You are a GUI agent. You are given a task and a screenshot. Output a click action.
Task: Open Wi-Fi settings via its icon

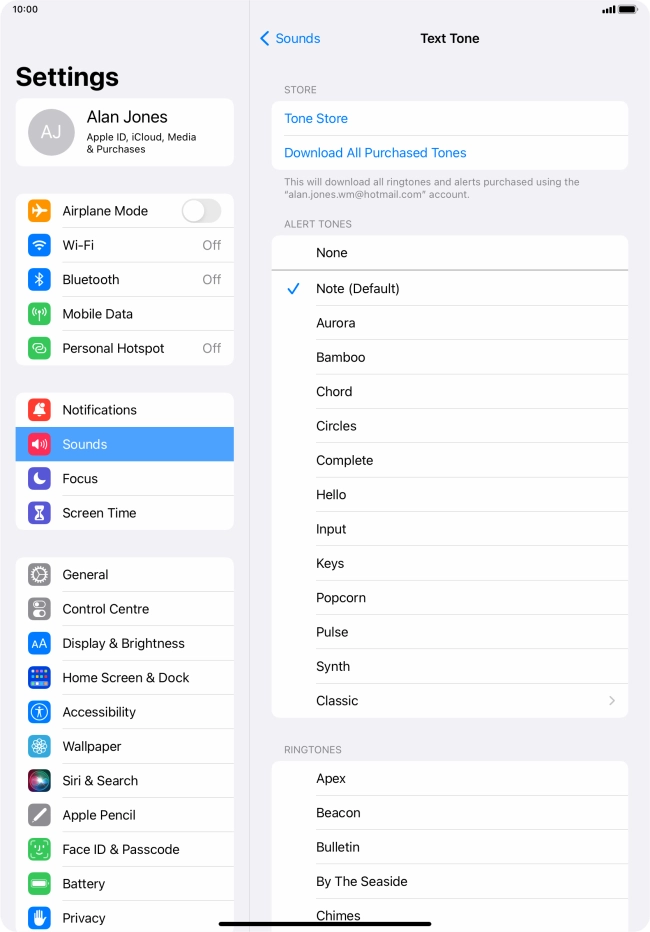[x=39, y=245]
